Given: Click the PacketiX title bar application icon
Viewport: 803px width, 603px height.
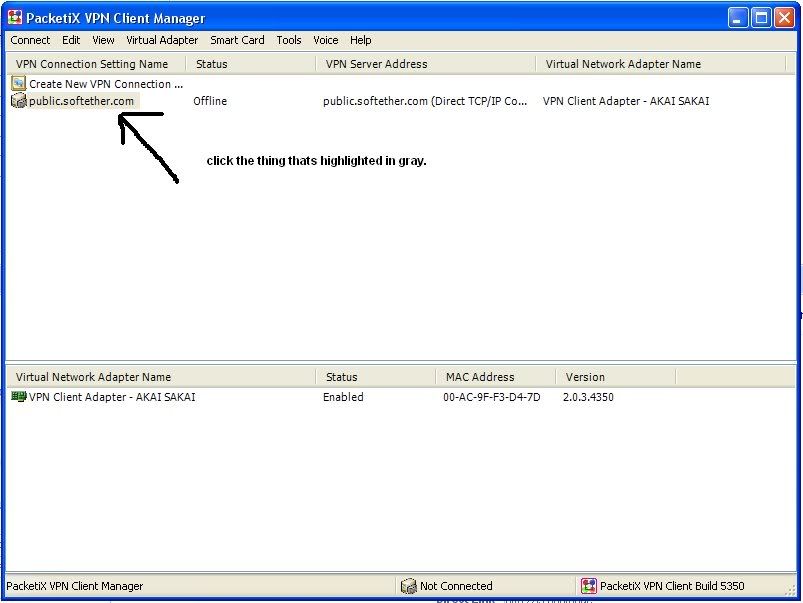Looking at the screenshot, I should [x=15, y=17].
